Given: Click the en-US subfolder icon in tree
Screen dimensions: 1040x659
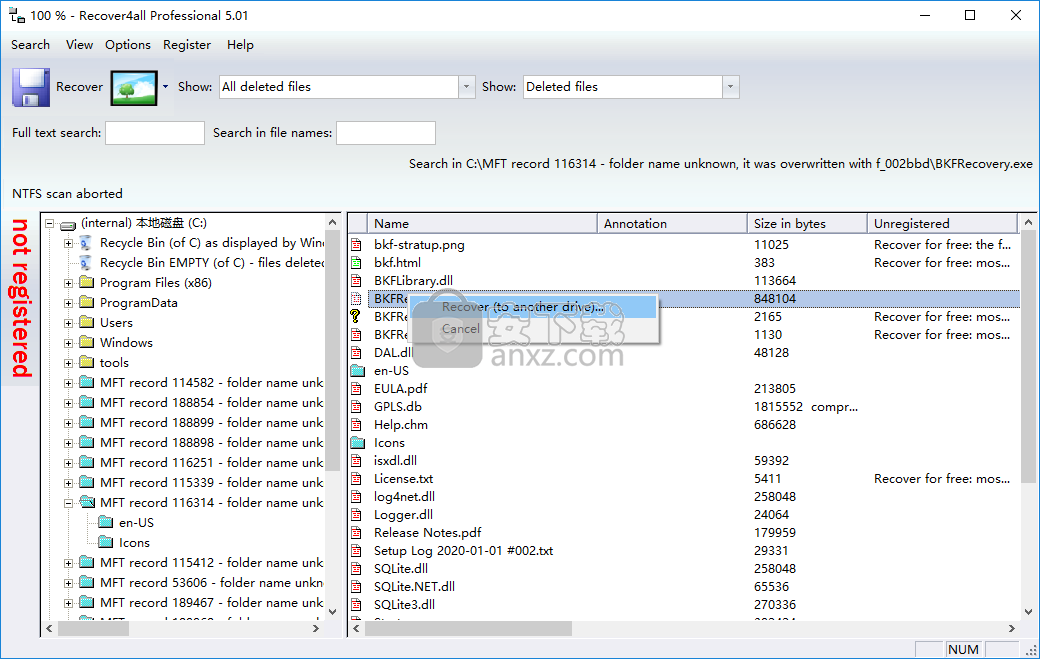Looking at the screenshot, I should click(x=105, y=522).
